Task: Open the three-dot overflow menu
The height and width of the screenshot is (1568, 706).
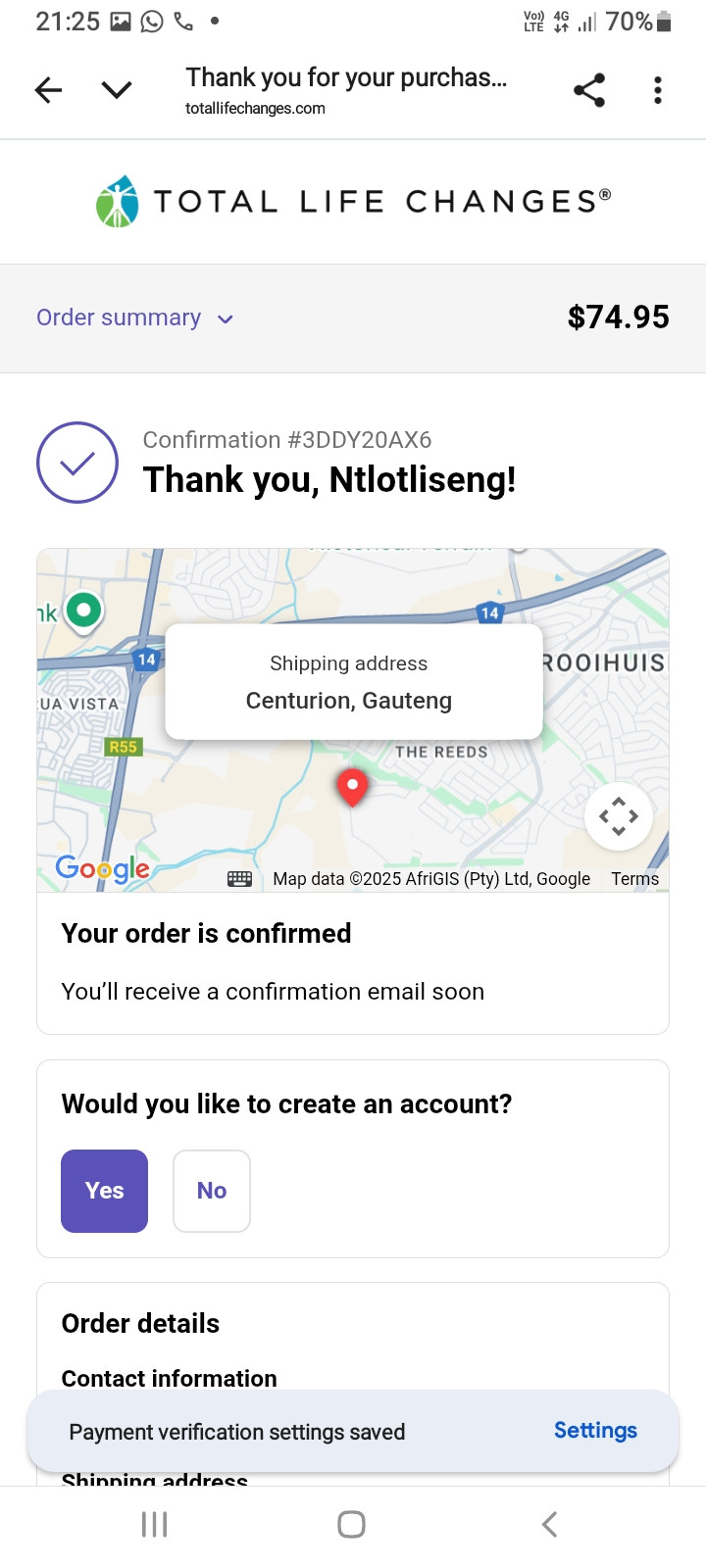Action: [x=658, y=91]
